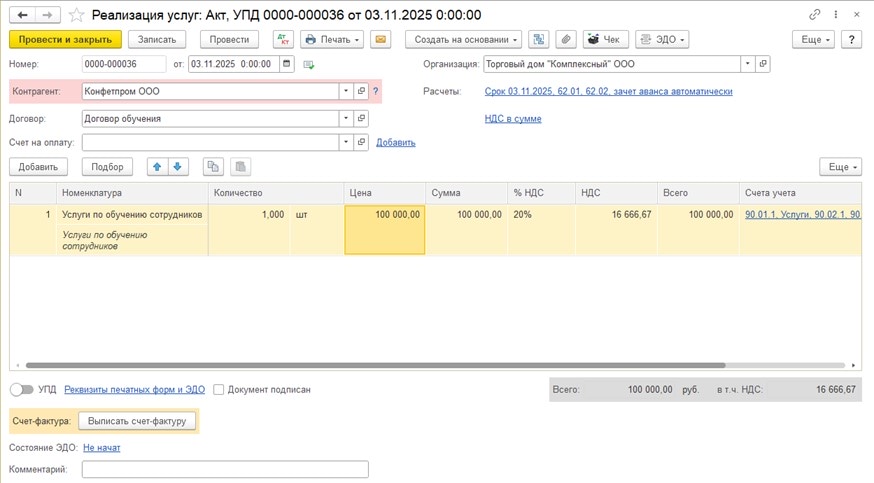Expand the Организация dropdown
The width and height of the screenshot is (874, 483).
point(747,64)
